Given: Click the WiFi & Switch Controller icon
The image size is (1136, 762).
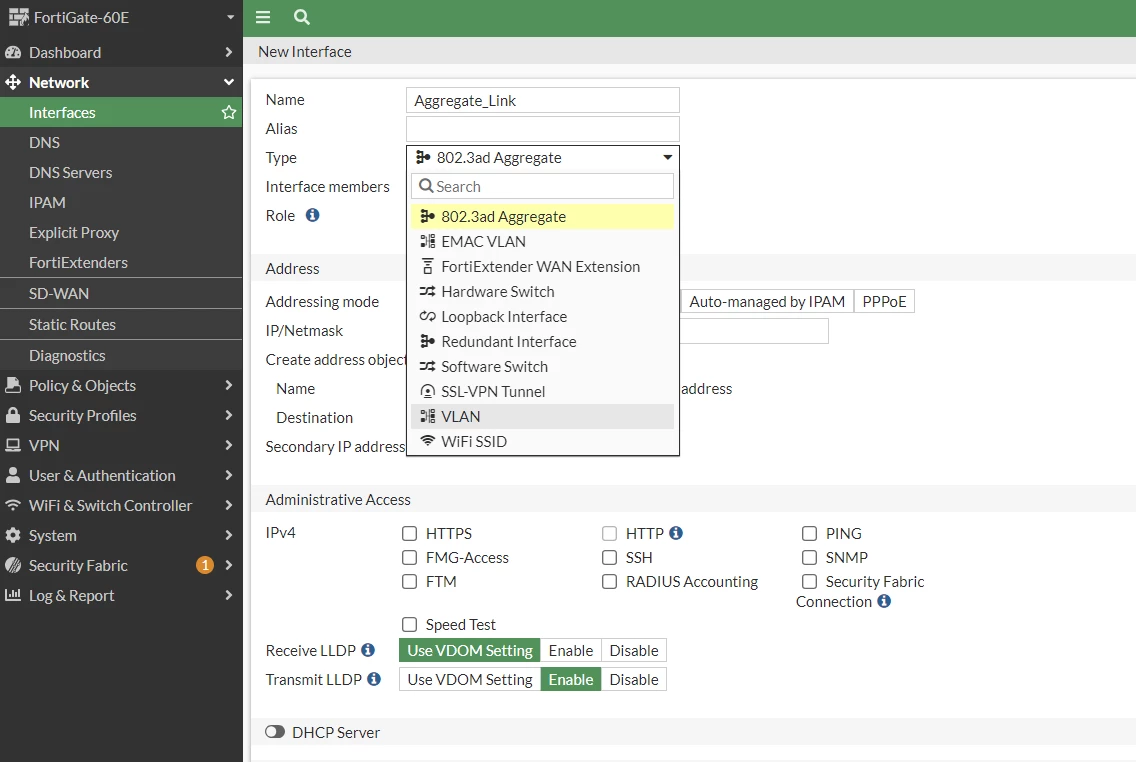Looking at the screenshot, I should tap(13, 505).
